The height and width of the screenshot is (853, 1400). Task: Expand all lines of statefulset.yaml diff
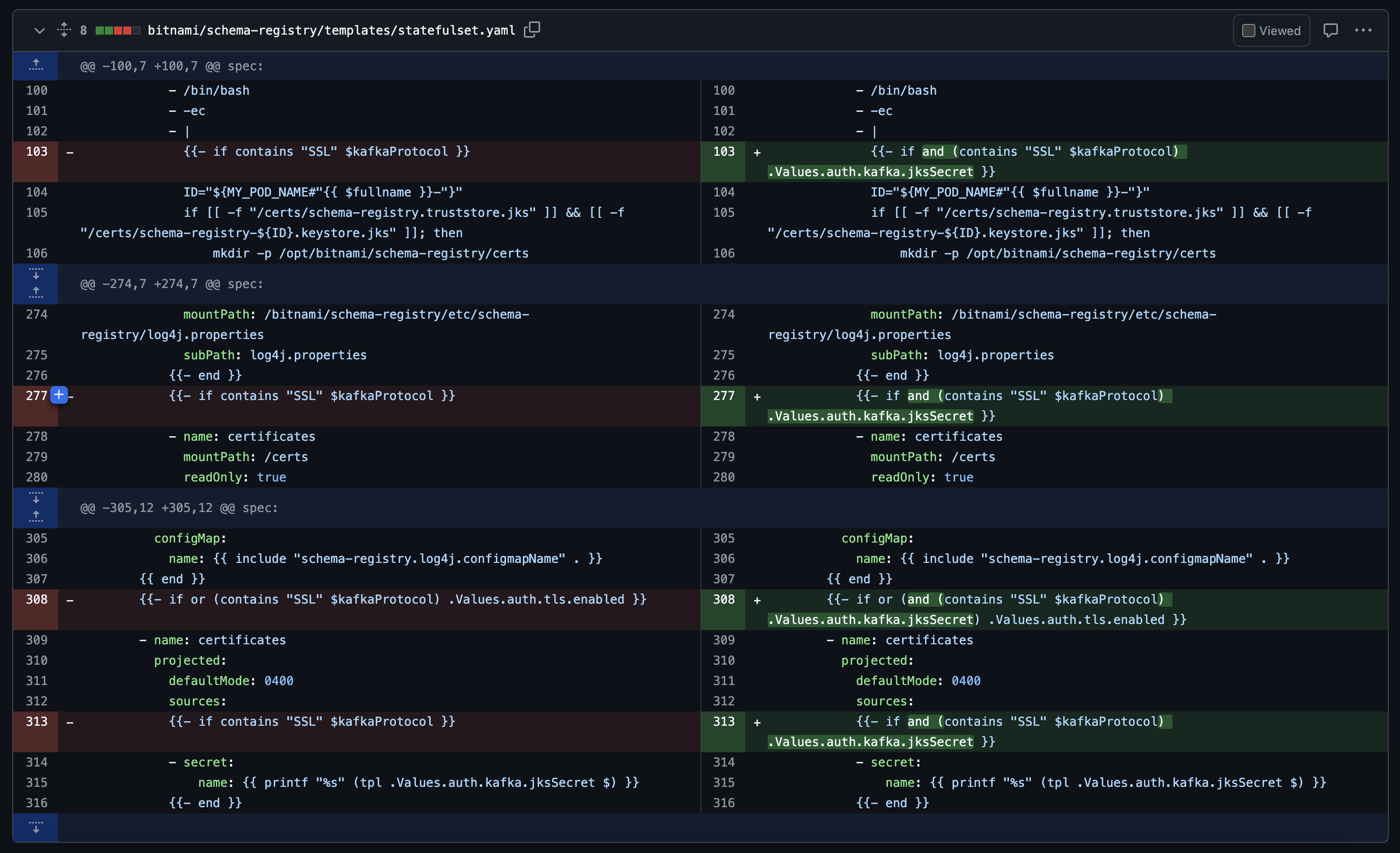(64, 30)
